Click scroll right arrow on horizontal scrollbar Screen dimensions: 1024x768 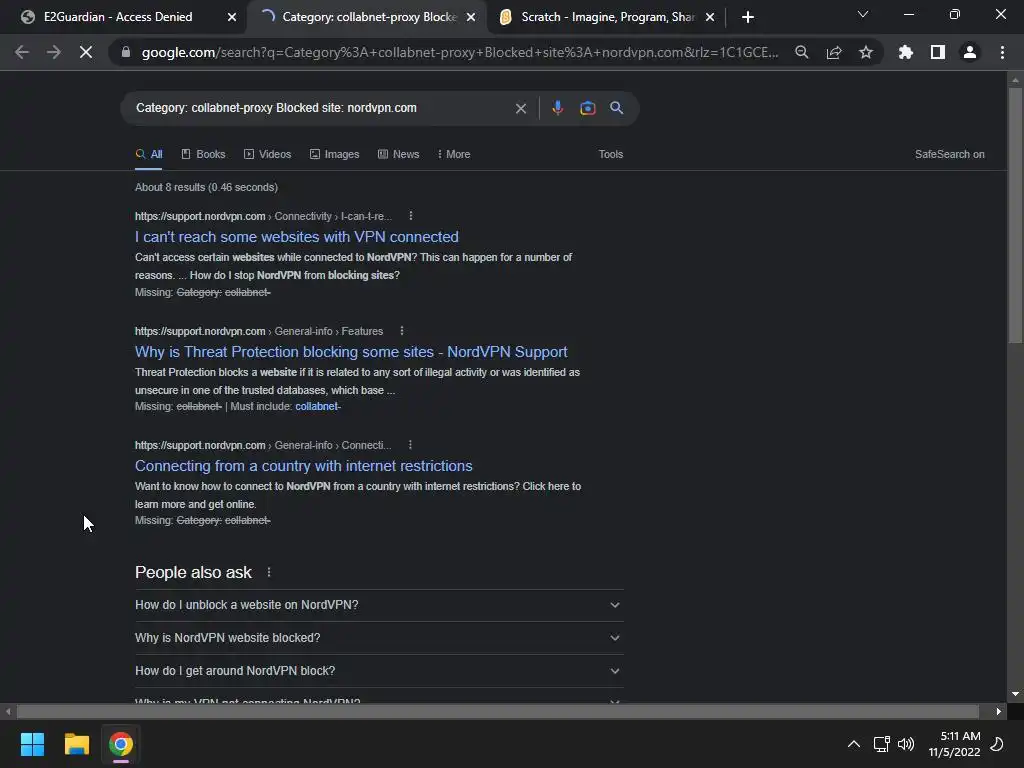point(999,711)
